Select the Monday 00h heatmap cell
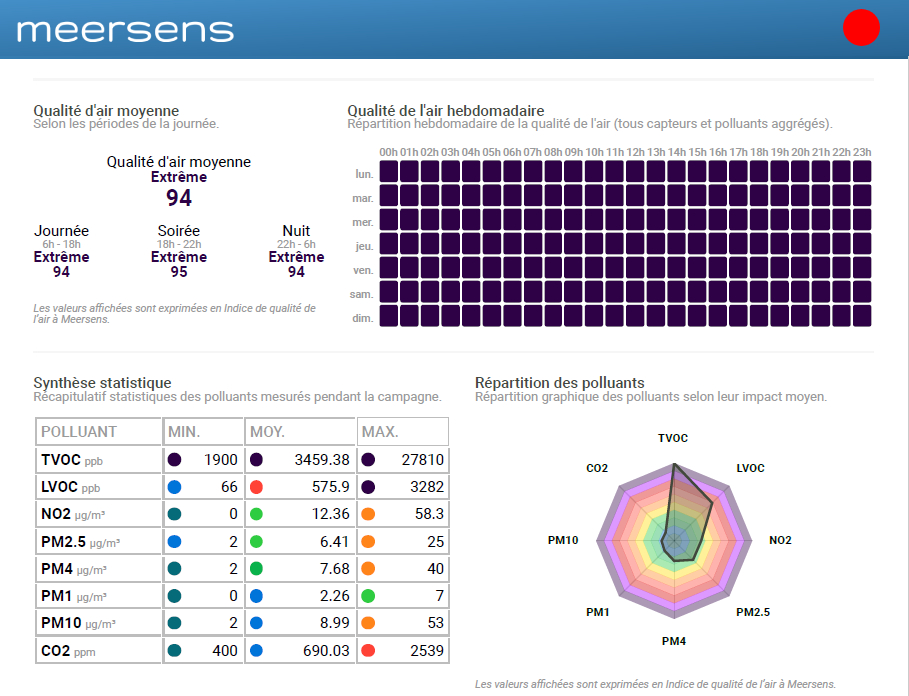The height and width of the screenshot is (696, 909). click(389, 172)
